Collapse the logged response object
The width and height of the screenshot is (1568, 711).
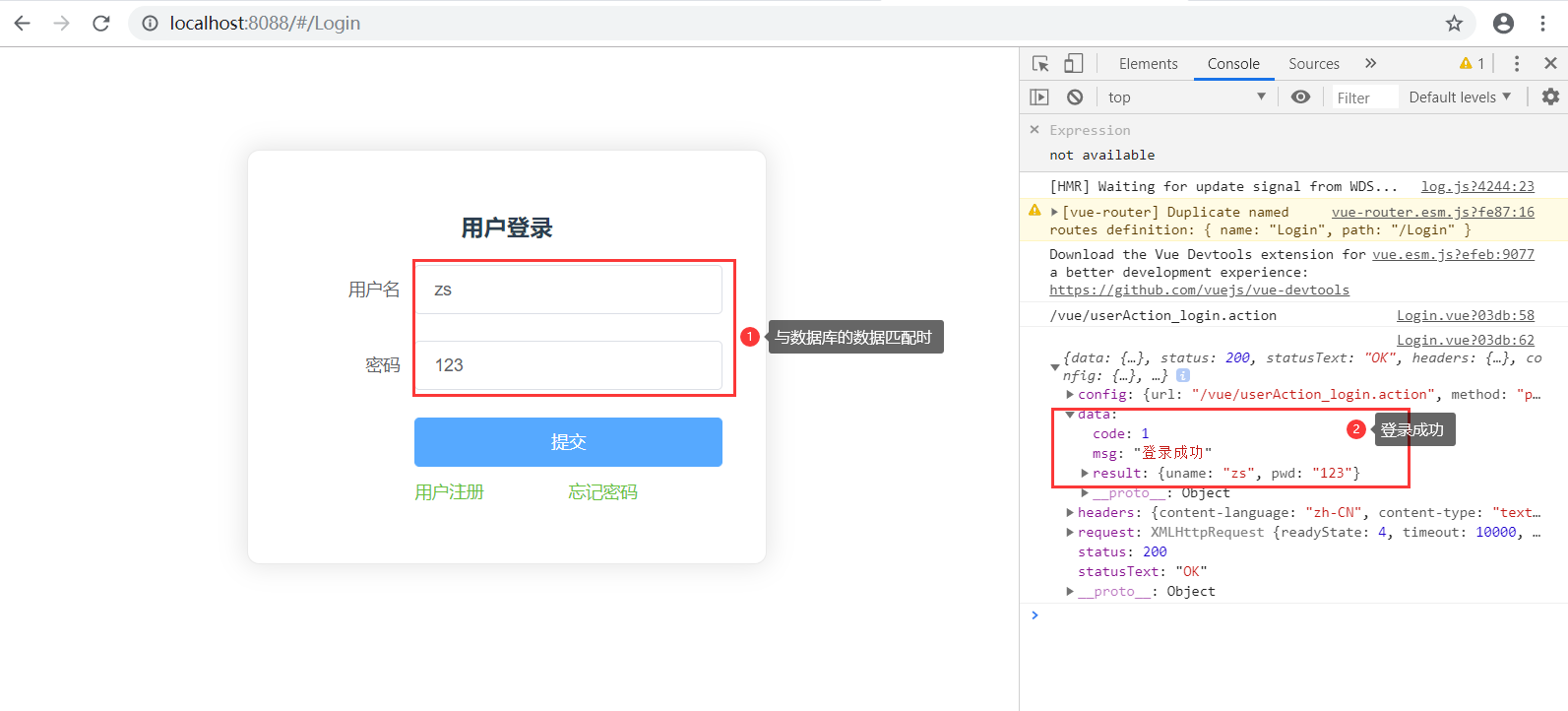(1055, 366)
